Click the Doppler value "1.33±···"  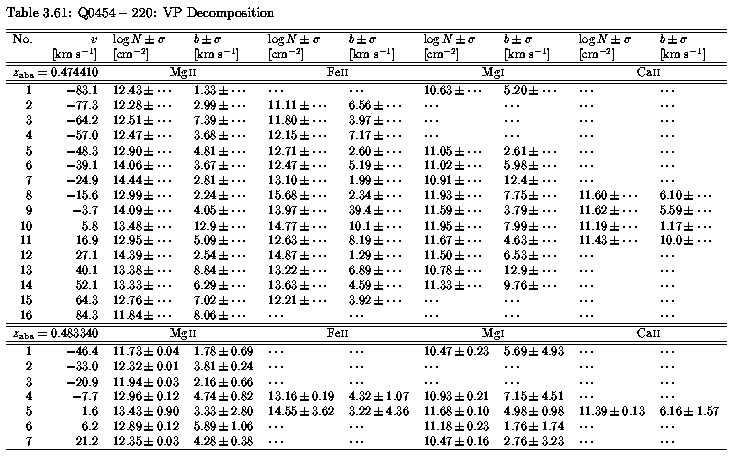219,90
